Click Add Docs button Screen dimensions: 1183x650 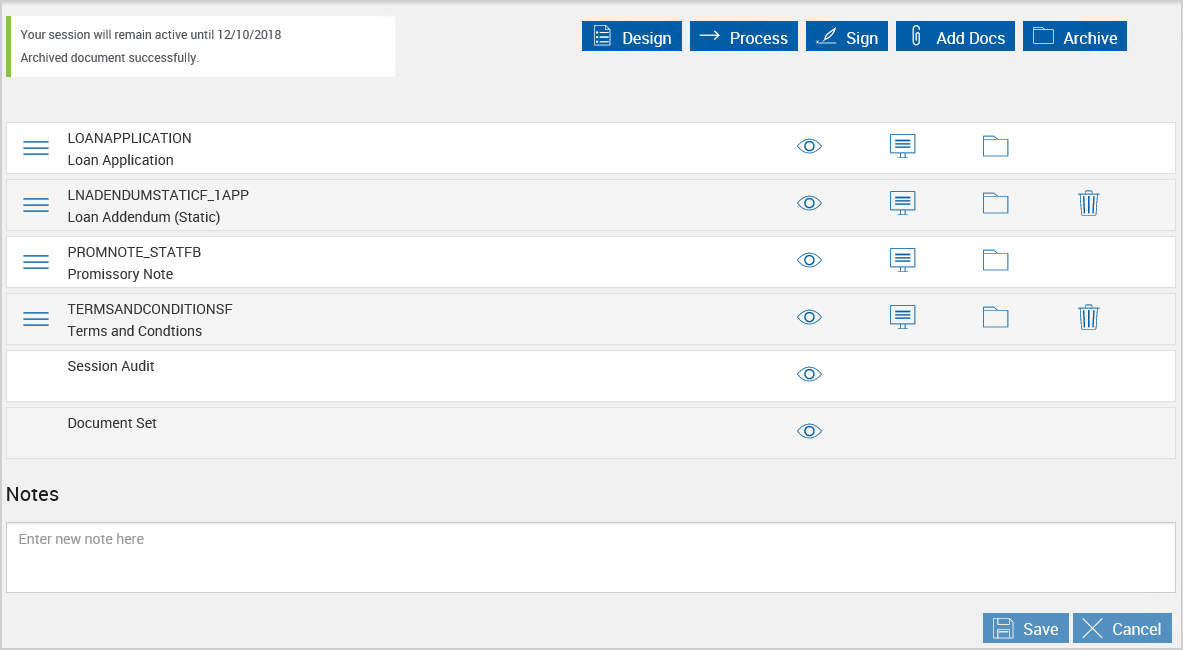coord(955,37)
